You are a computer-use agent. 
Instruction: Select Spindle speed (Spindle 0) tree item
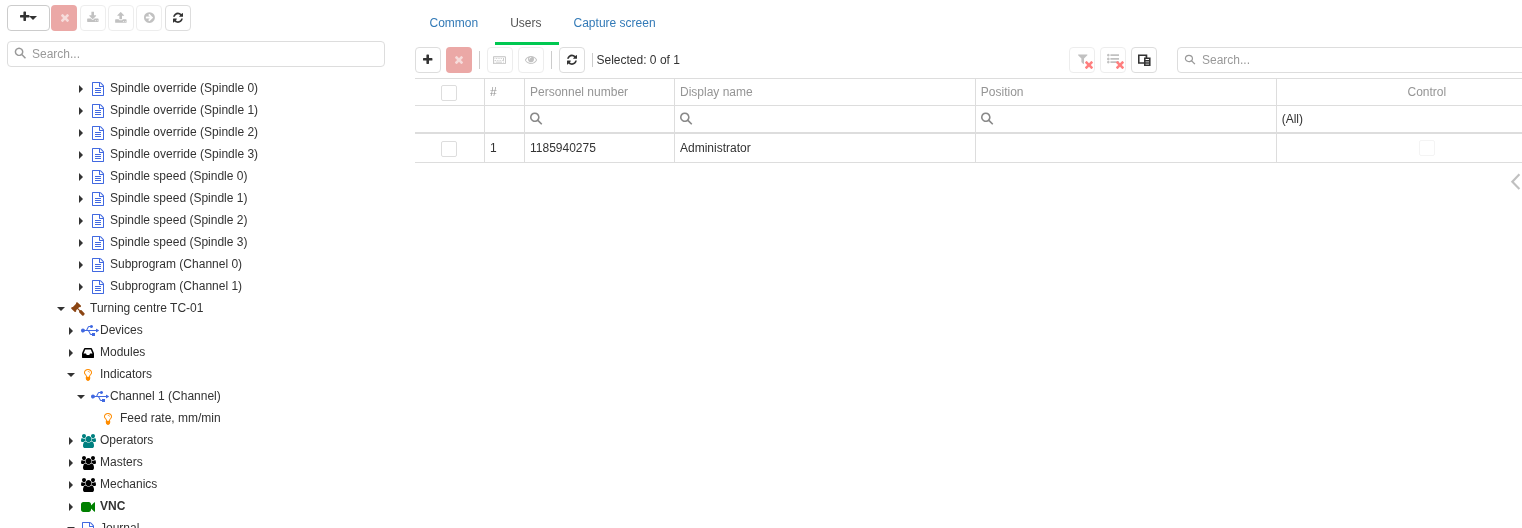179,176
